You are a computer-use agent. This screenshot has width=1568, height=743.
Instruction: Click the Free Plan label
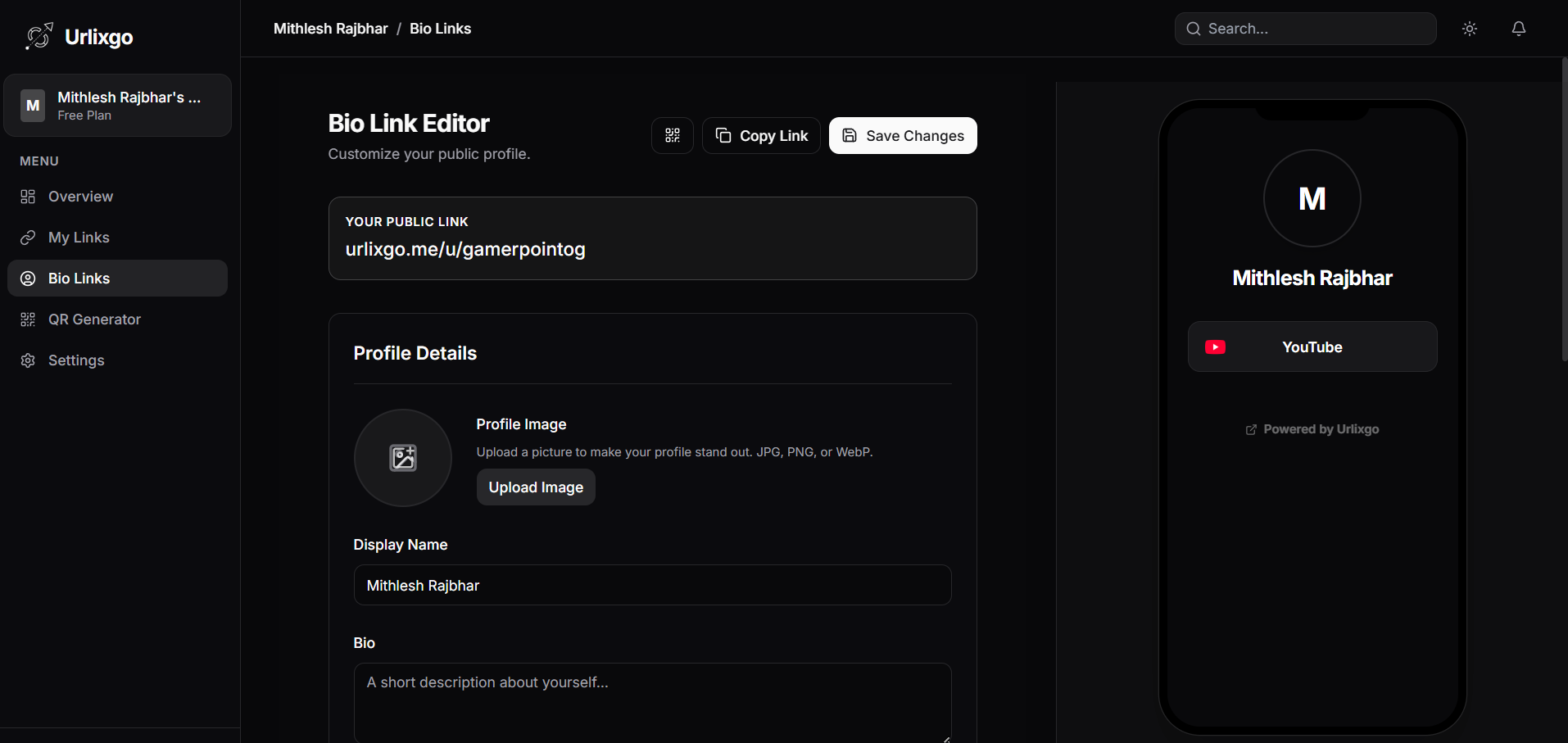(x=84, y=116)
